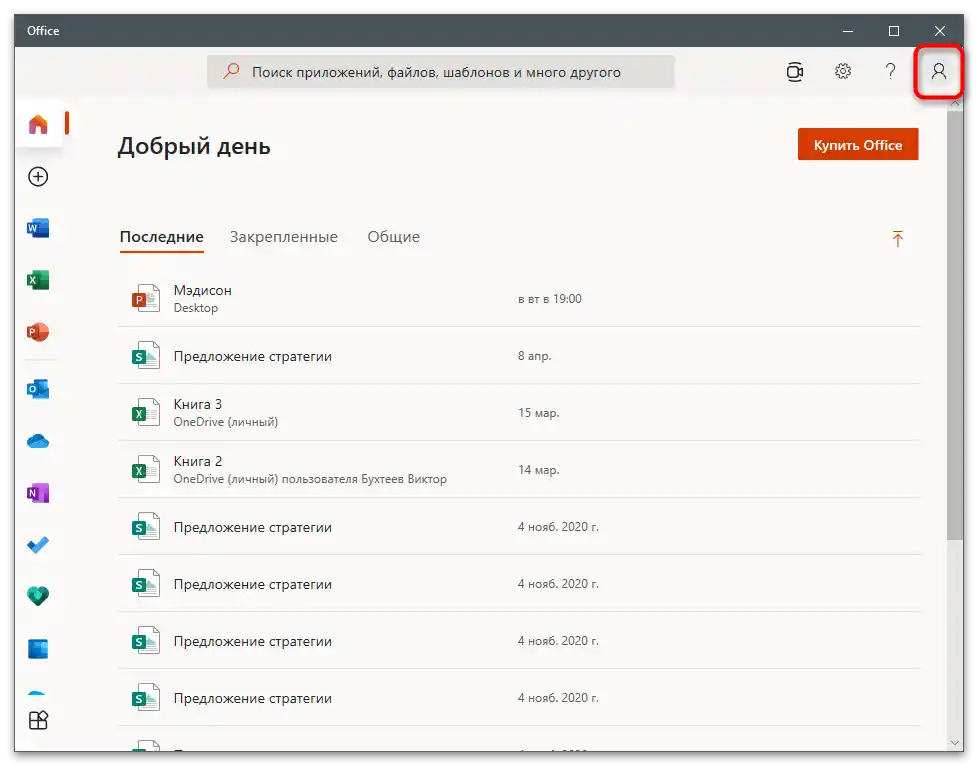Click the upload arrow icon

(x=898, y=238)
